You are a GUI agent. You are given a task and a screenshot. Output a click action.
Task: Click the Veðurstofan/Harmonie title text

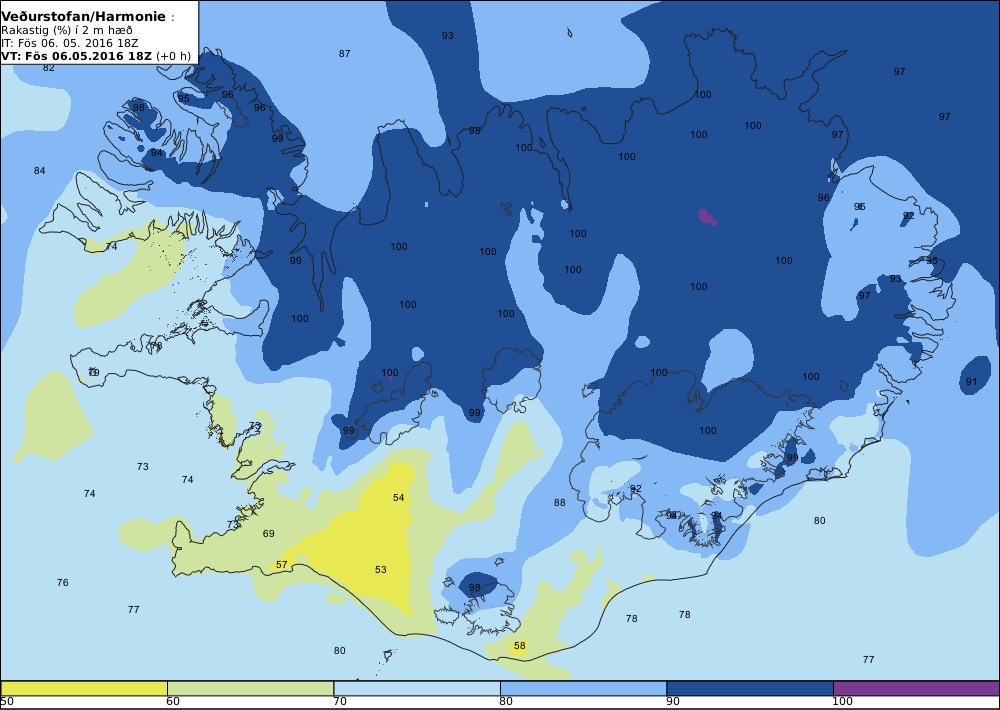(84, 17)
